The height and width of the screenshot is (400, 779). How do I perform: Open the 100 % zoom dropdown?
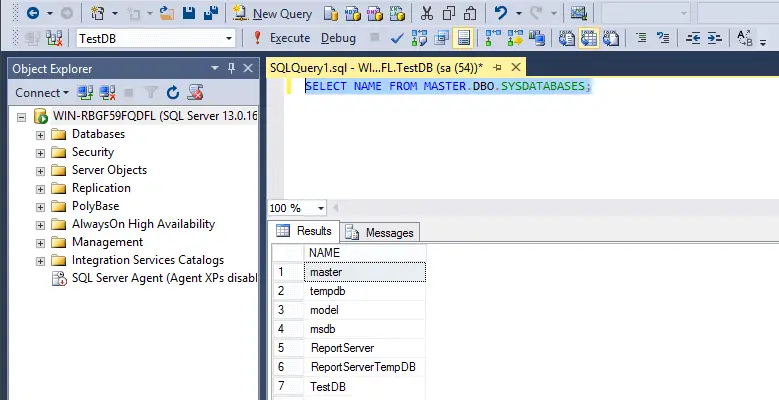[x=320, y=208]
